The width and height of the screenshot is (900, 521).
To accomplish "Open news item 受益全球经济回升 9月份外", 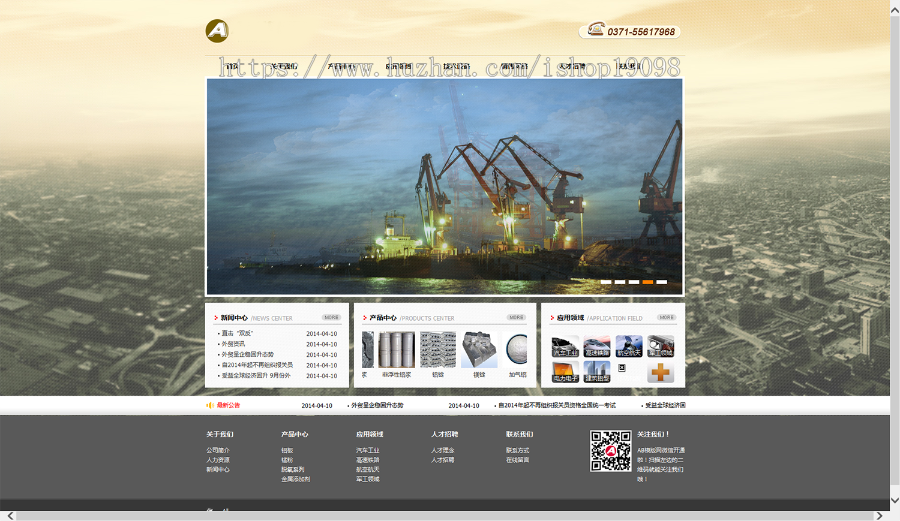I will (256, 376).
